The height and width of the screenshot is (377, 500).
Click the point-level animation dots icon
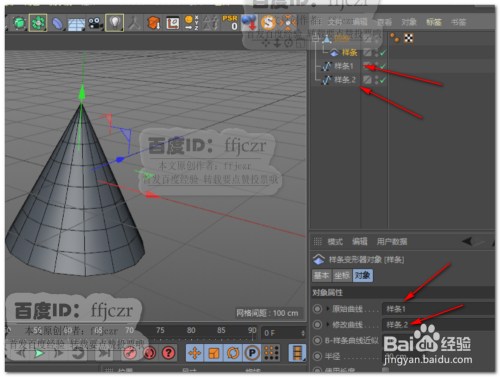click(x=271, y=353)
